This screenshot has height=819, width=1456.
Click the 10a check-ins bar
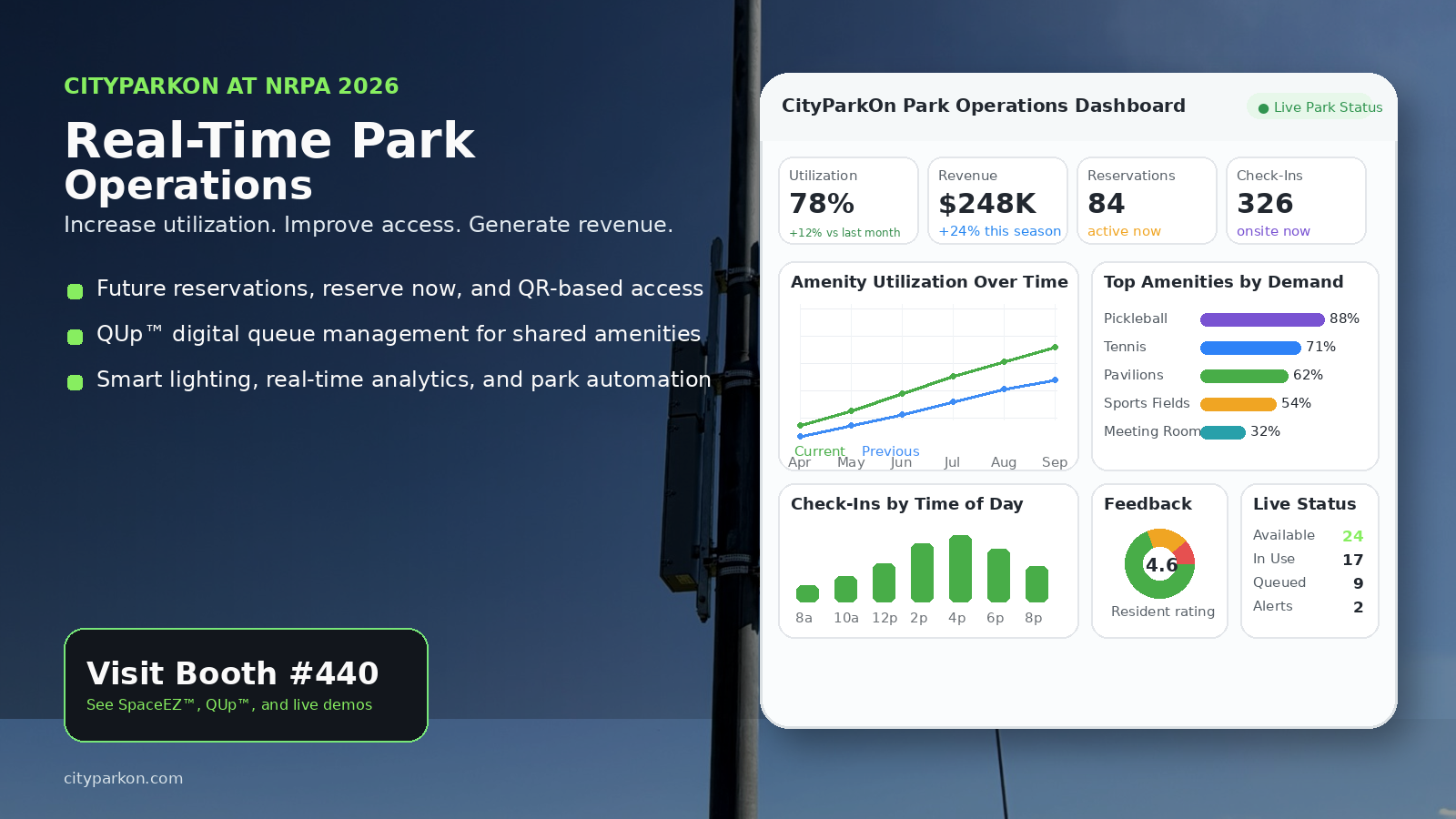tap(845, 589)
